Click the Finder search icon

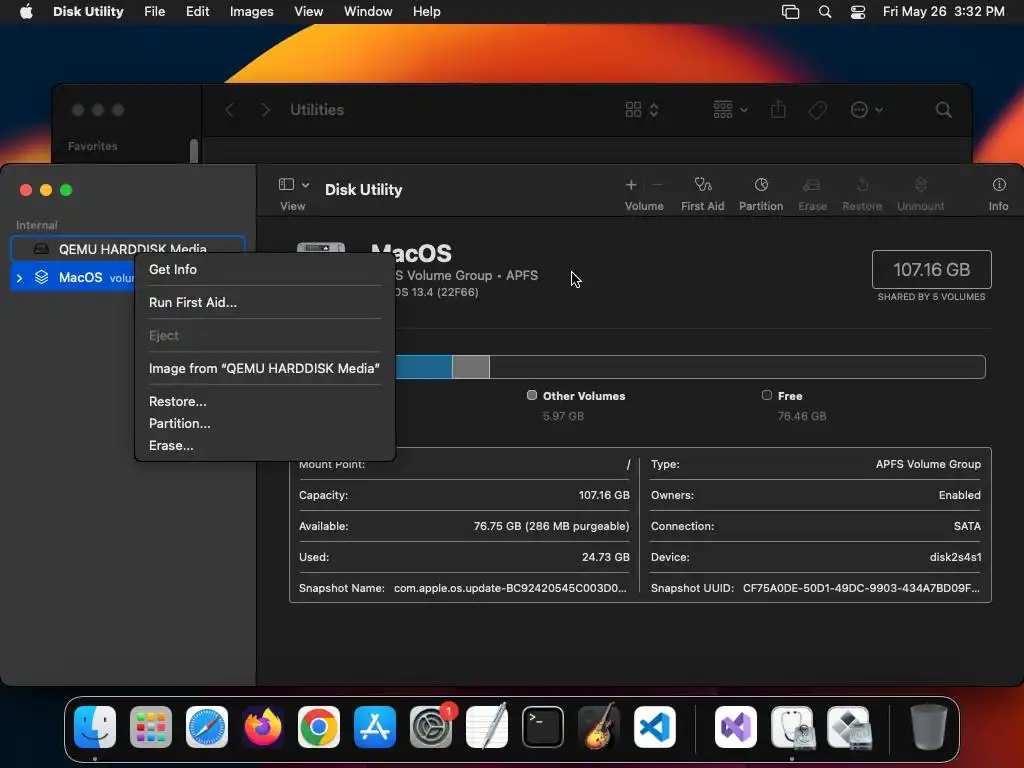(x=943, y=110)
